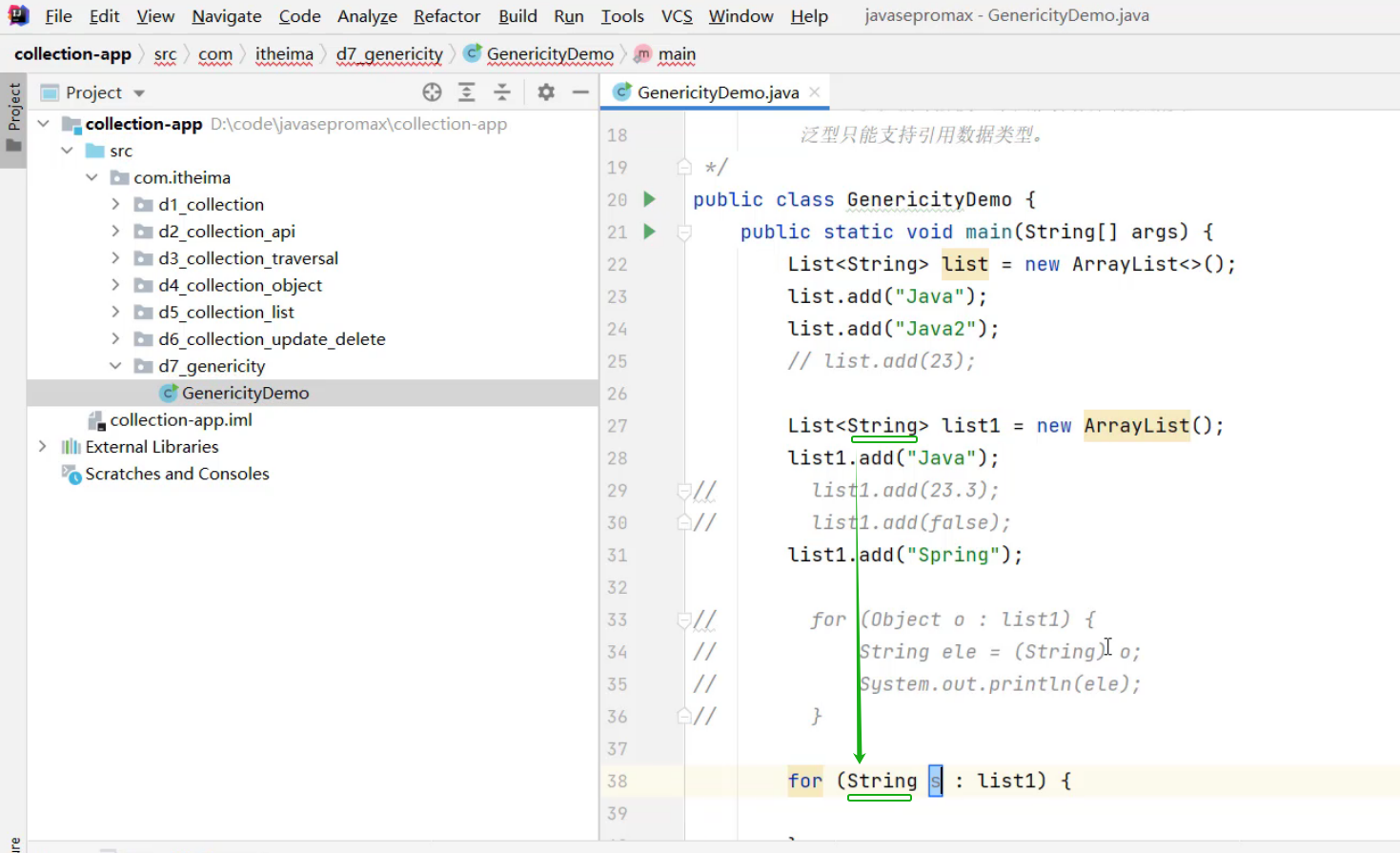
Task: Click the Project view panel icon
Action: tap(50, 92)
